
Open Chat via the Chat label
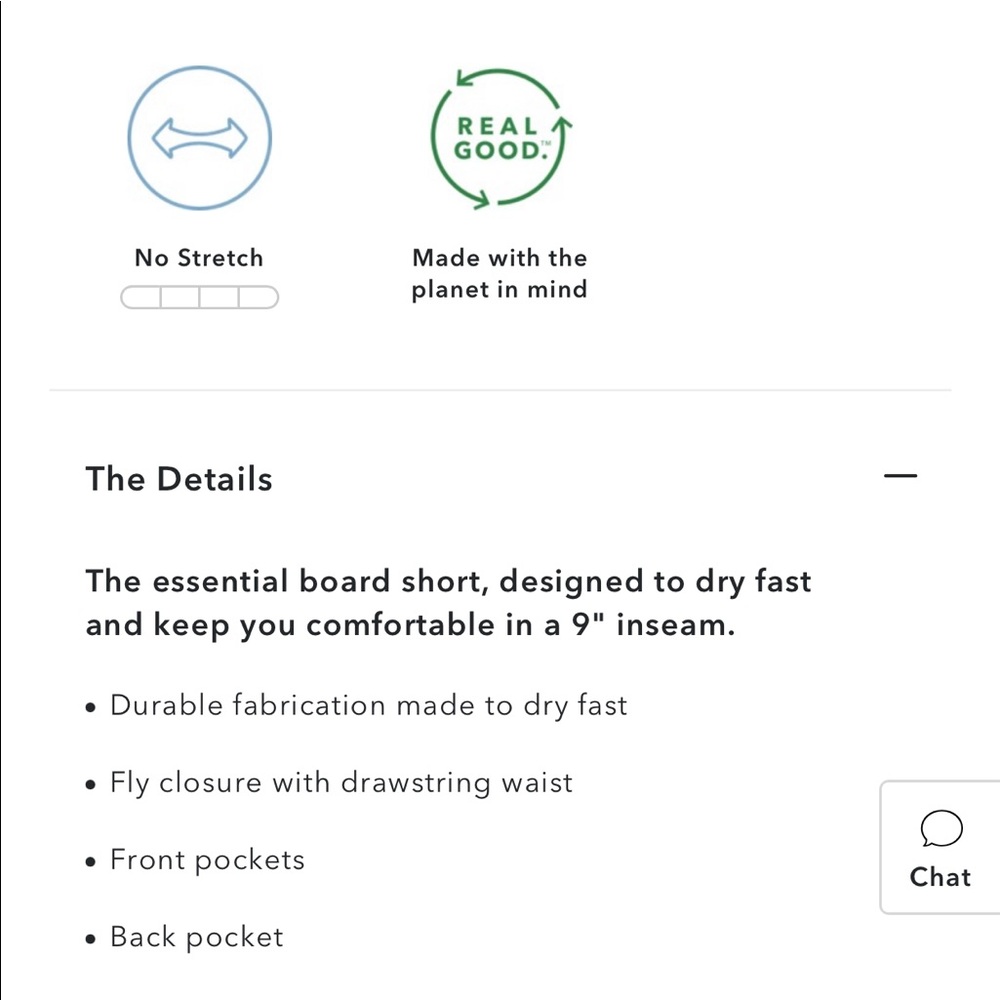pyautogui.click(x=940, y=877)
